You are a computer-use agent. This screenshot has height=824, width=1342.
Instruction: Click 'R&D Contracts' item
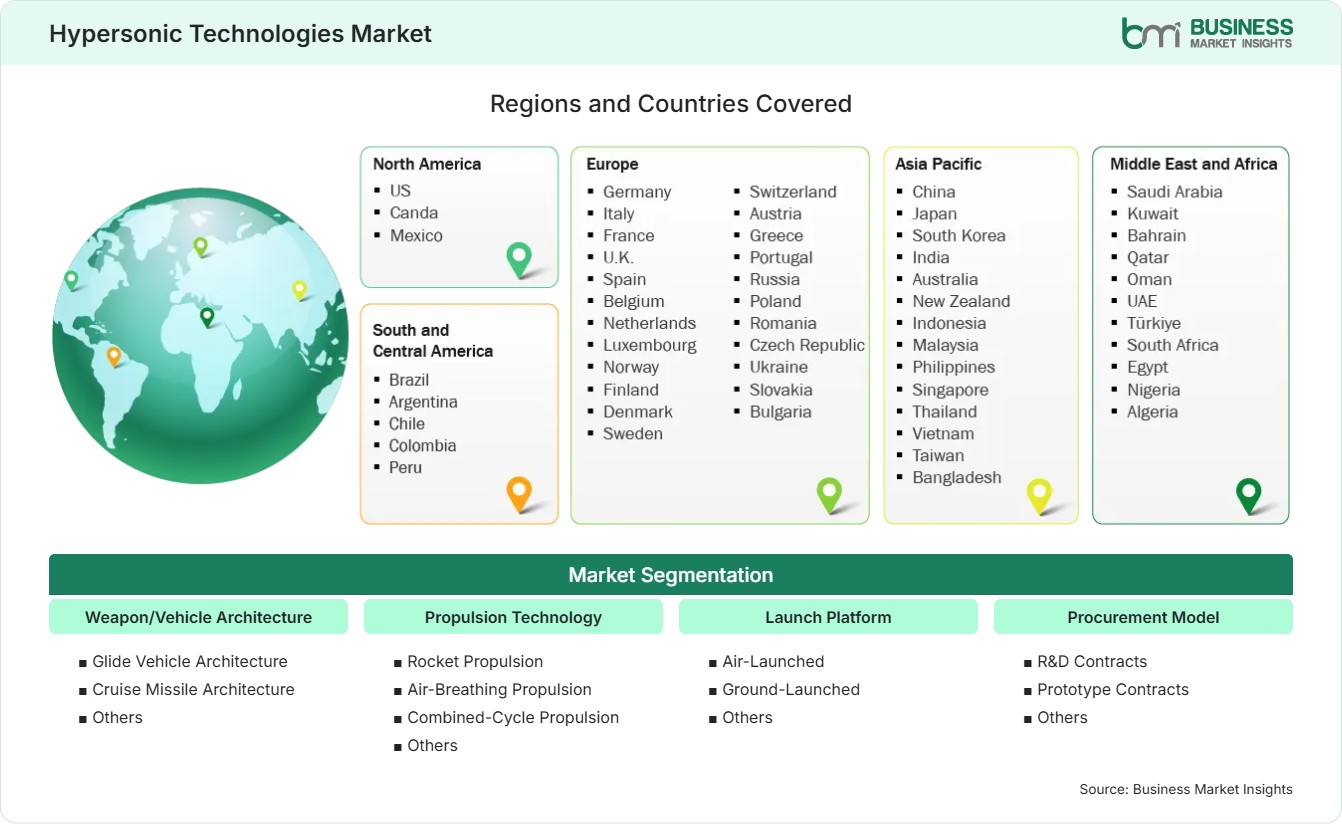pos(1092,661)
